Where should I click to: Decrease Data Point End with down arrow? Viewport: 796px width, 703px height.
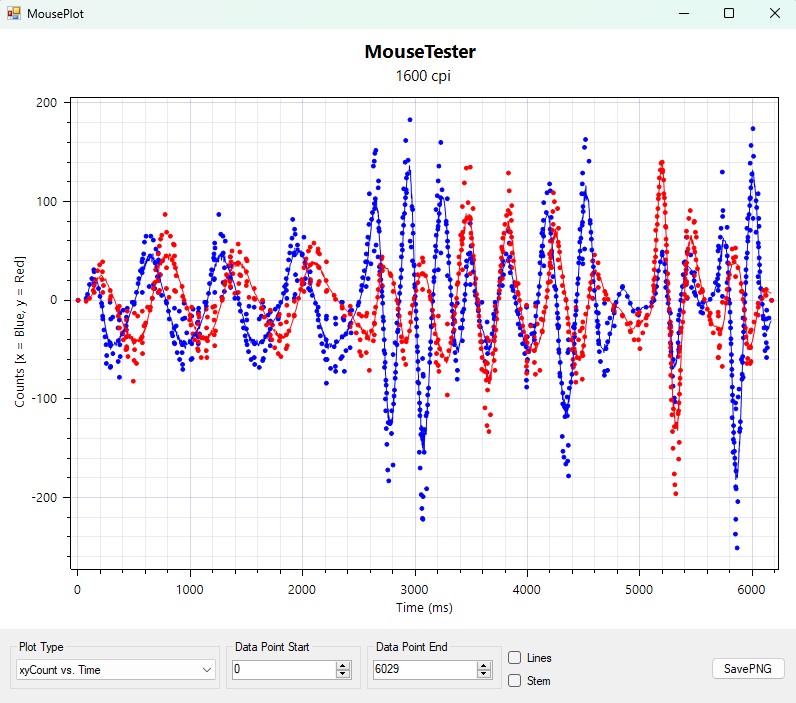tap(484, 674)
